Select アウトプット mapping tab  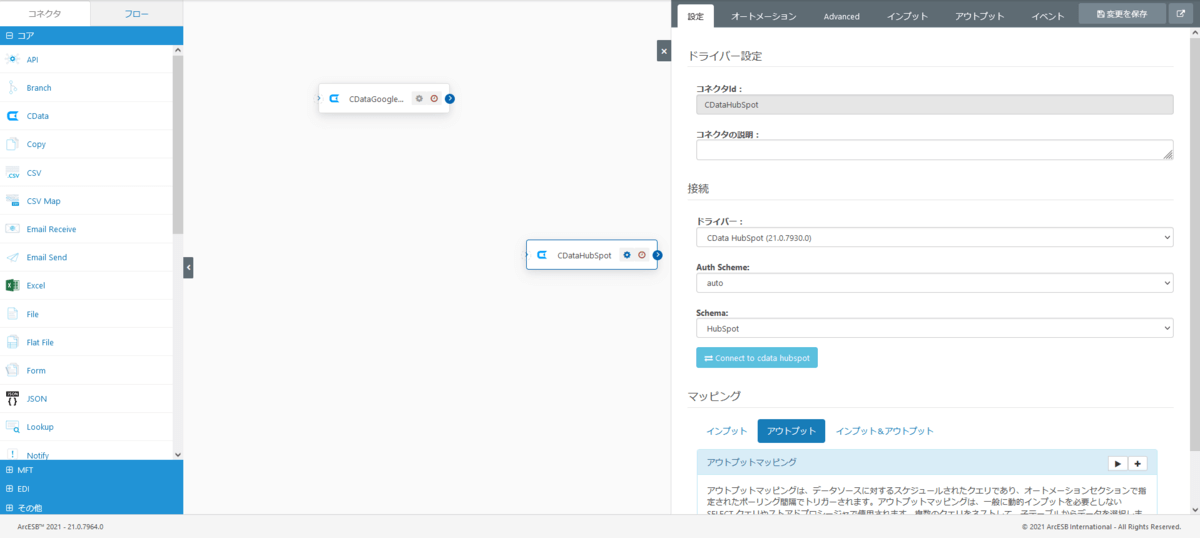click(791, 431)
